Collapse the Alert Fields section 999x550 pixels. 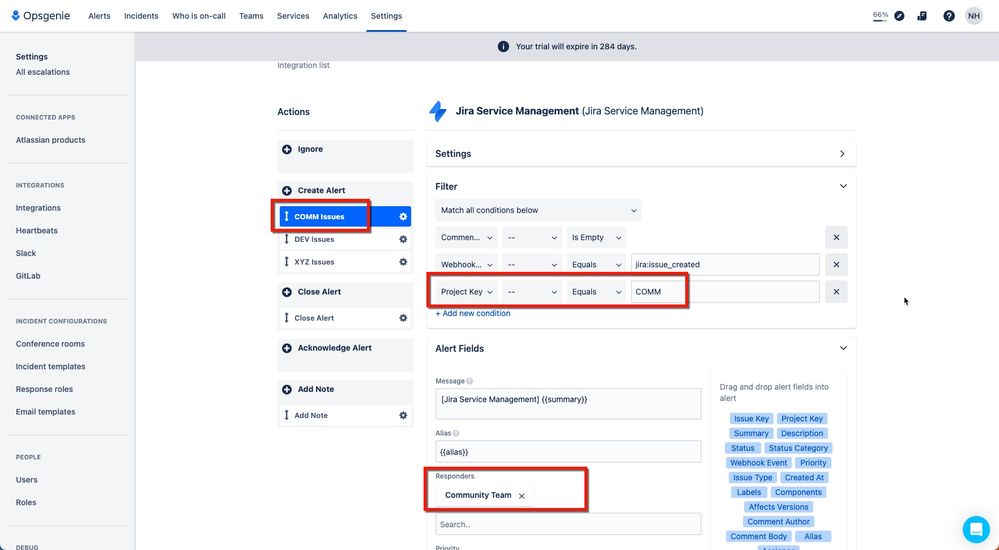coord(843,349)
